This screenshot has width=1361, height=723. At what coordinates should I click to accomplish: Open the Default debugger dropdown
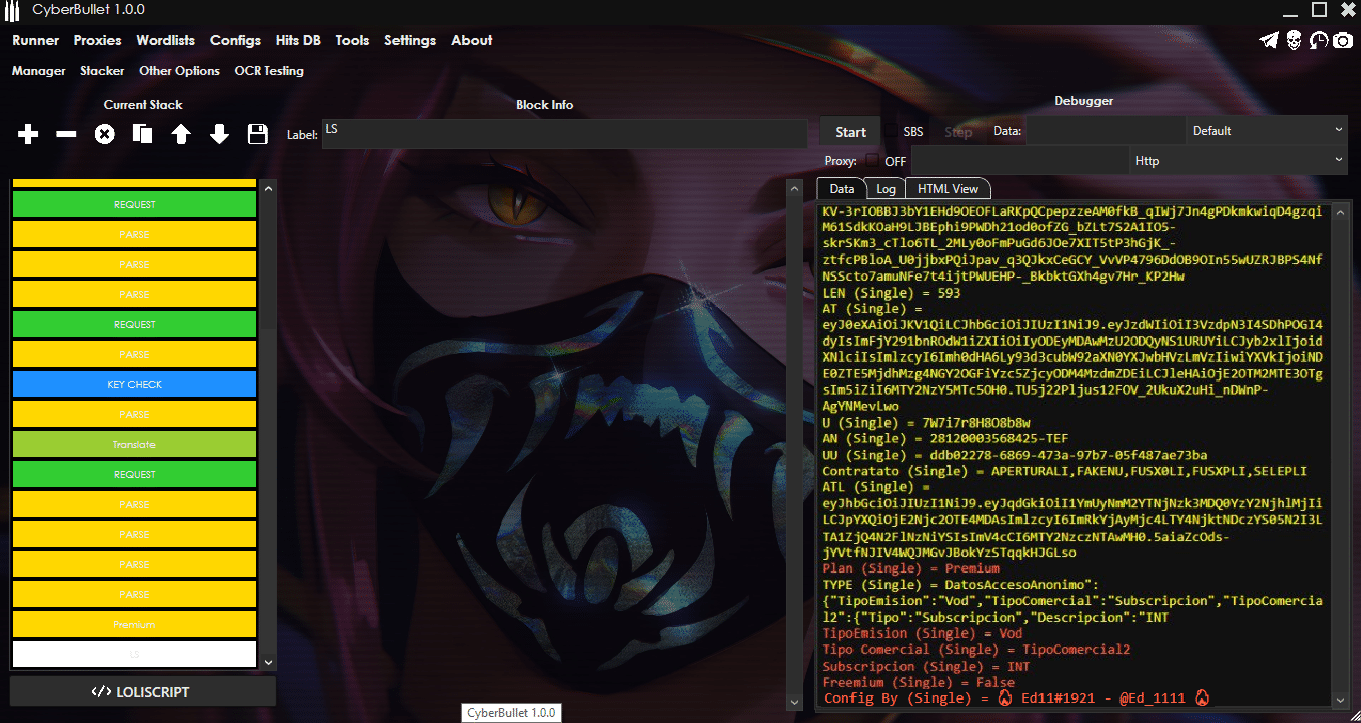[1267, 131]
